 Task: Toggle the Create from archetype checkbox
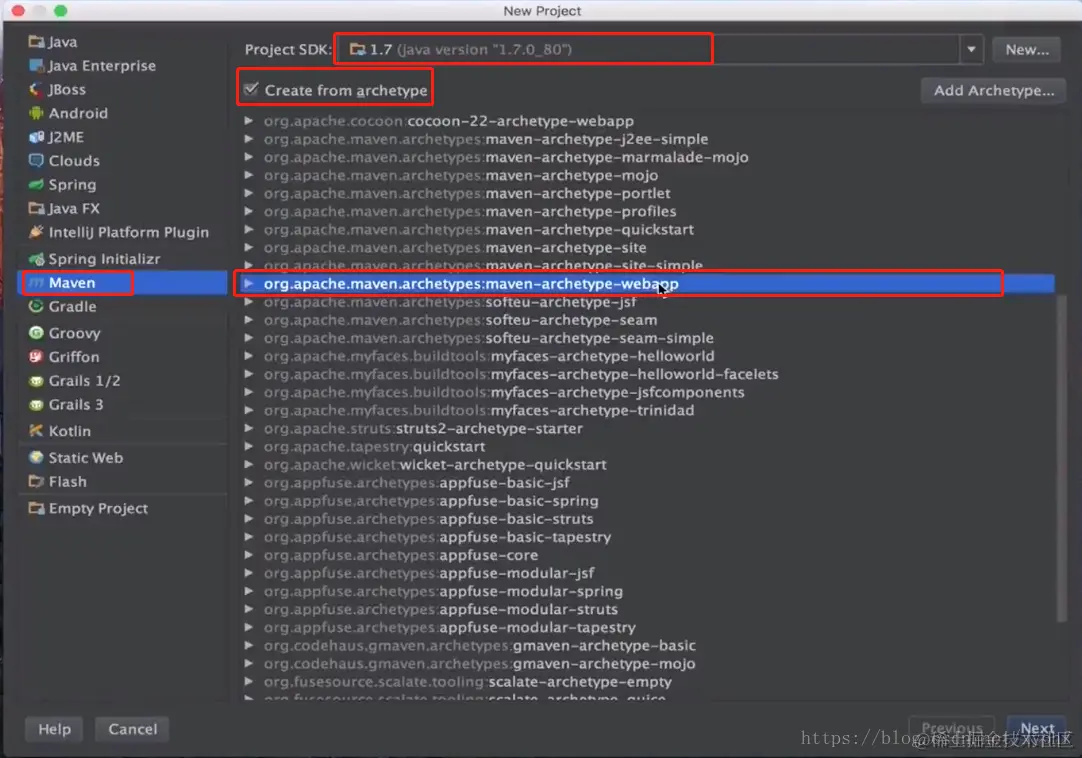pyautogui.click(x=251, y=90)
